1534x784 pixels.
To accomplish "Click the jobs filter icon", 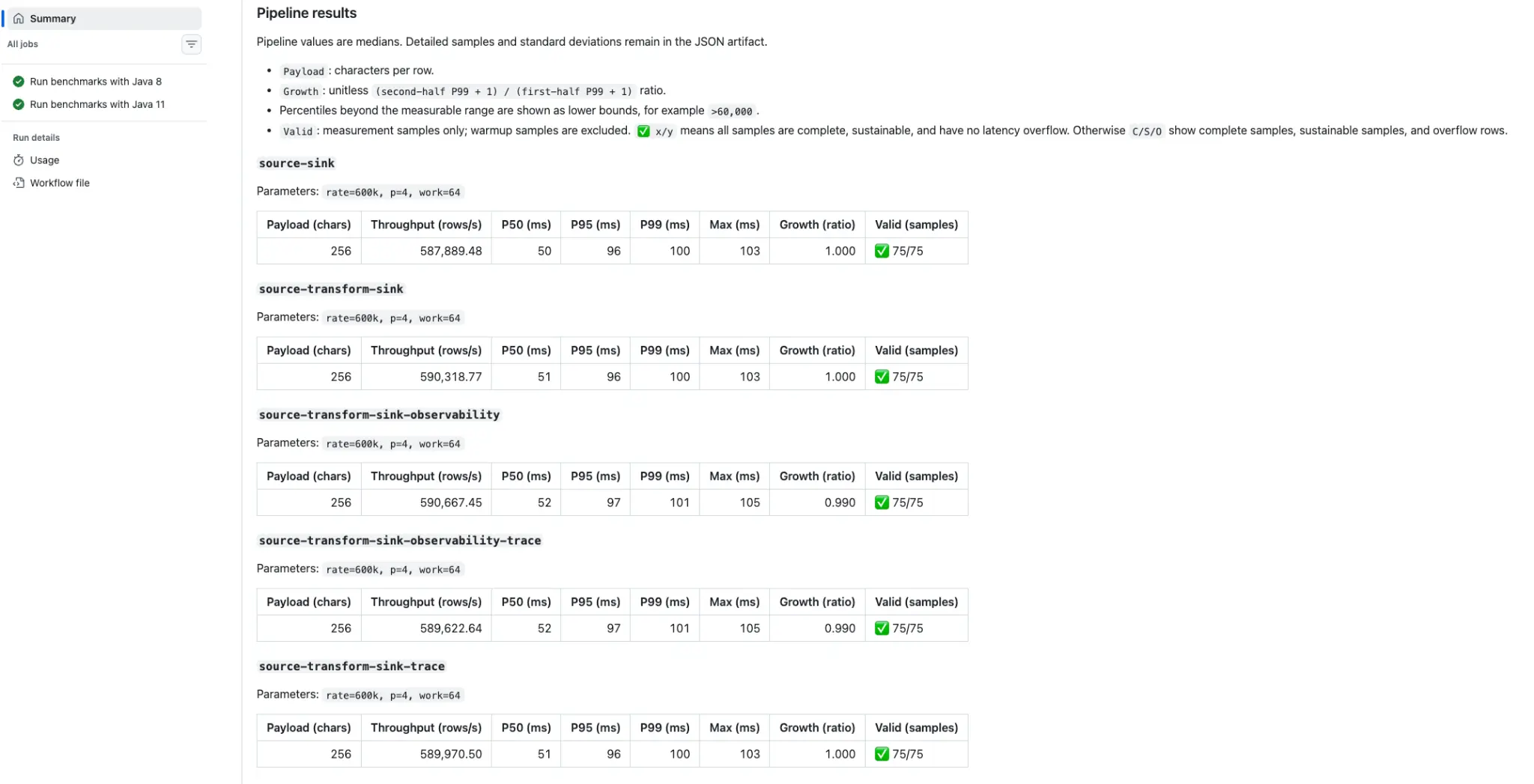I will [192, 44].
